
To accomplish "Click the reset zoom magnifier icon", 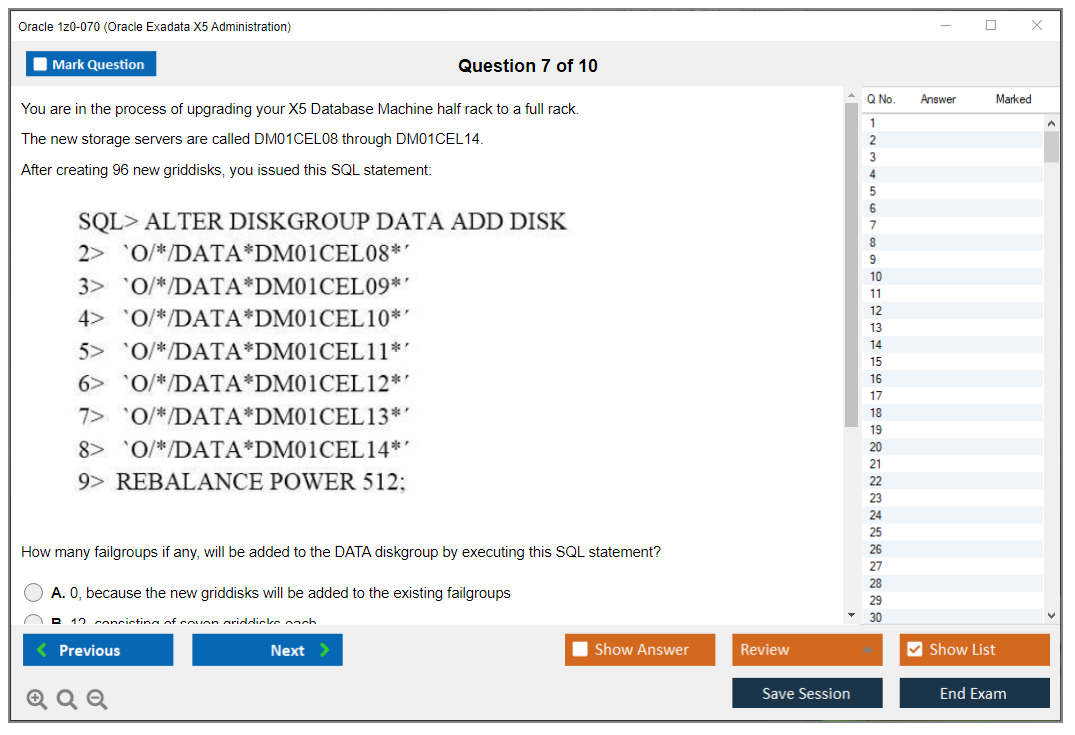I will 67,700.
